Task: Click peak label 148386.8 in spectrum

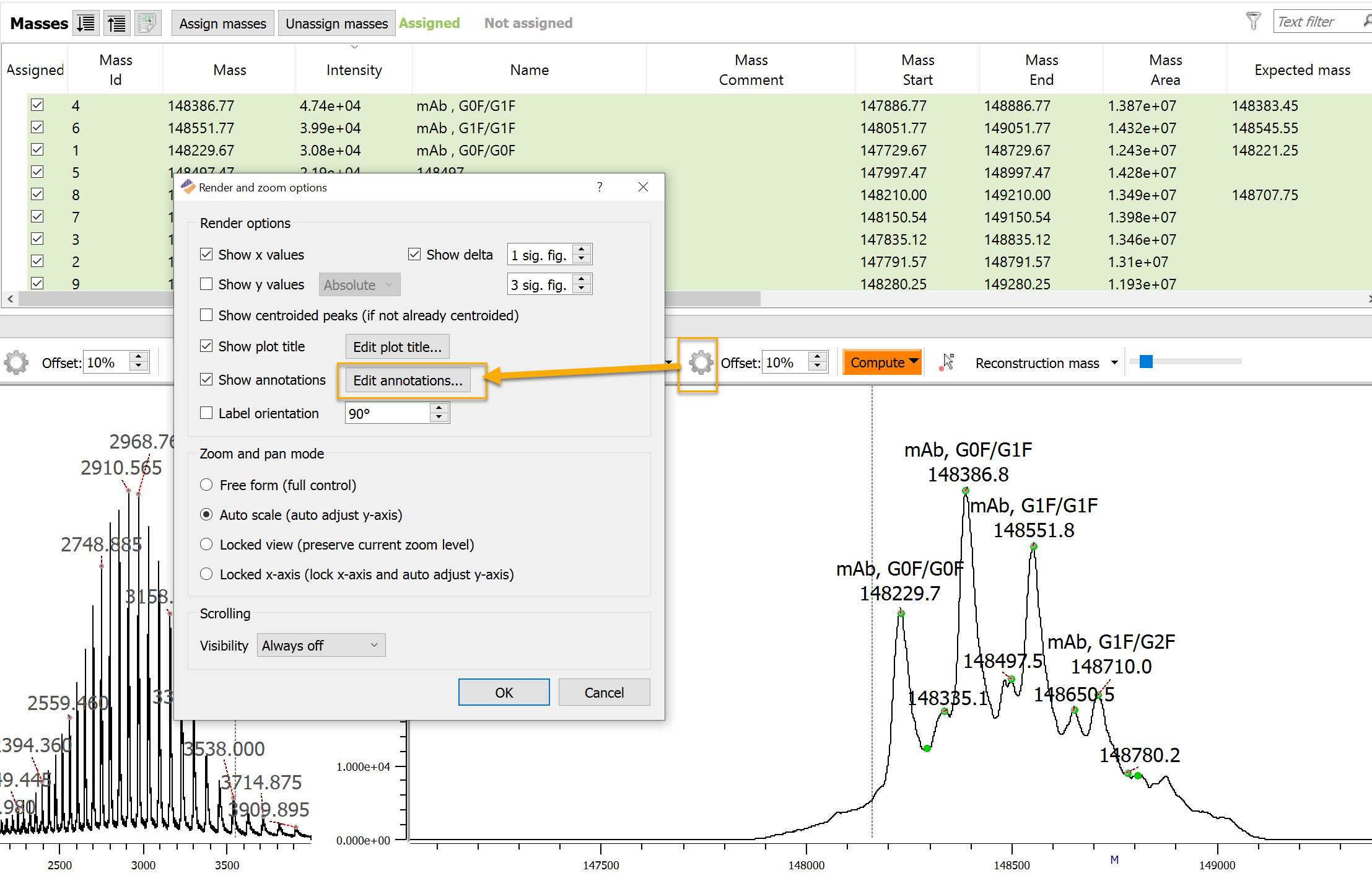Action: tap(968, 475)
